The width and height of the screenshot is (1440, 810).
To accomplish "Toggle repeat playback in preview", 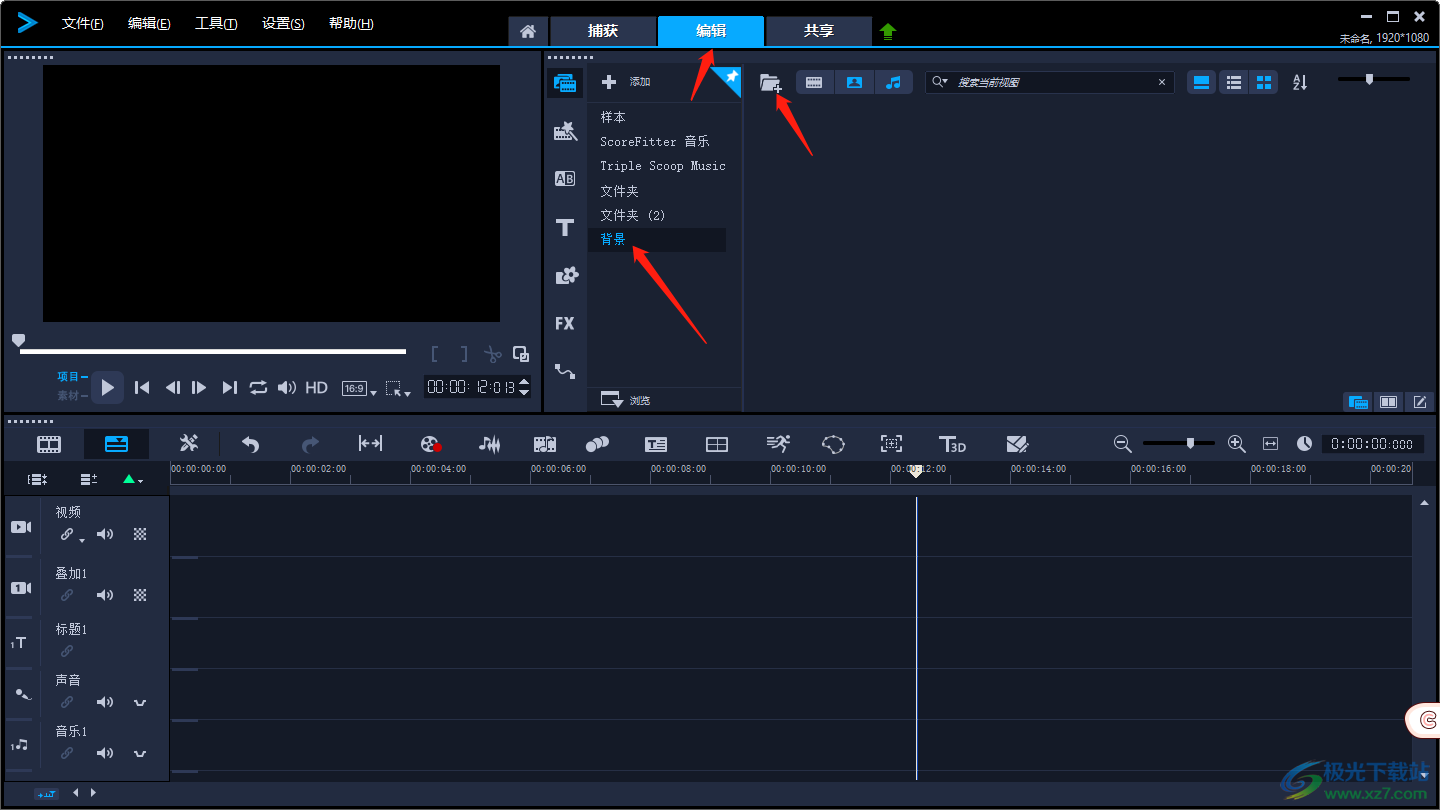I will click(258, 387).
